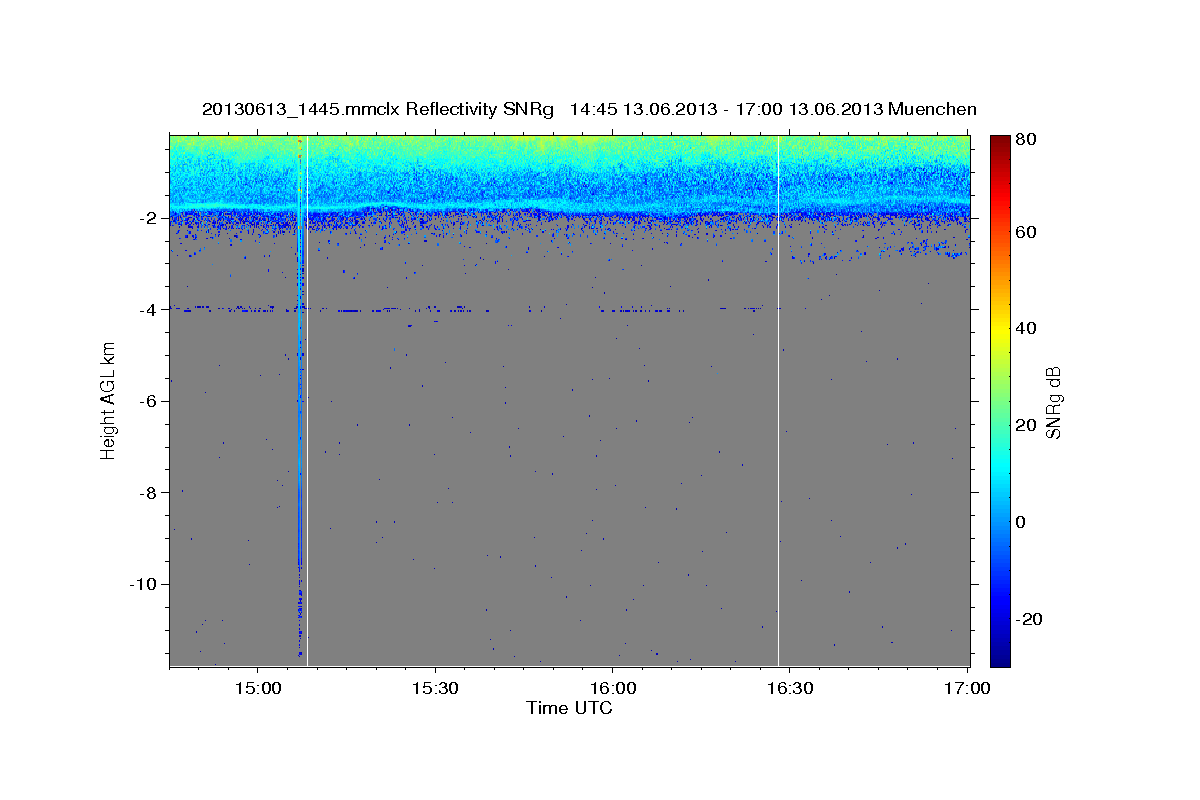Click the colorbar value 40 label
The image size is (1200, 800).
click(1026, 329)
